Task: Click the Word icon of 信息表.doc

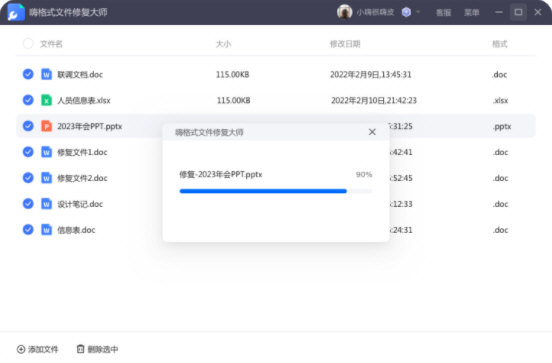Action: [x=46, y=230]
